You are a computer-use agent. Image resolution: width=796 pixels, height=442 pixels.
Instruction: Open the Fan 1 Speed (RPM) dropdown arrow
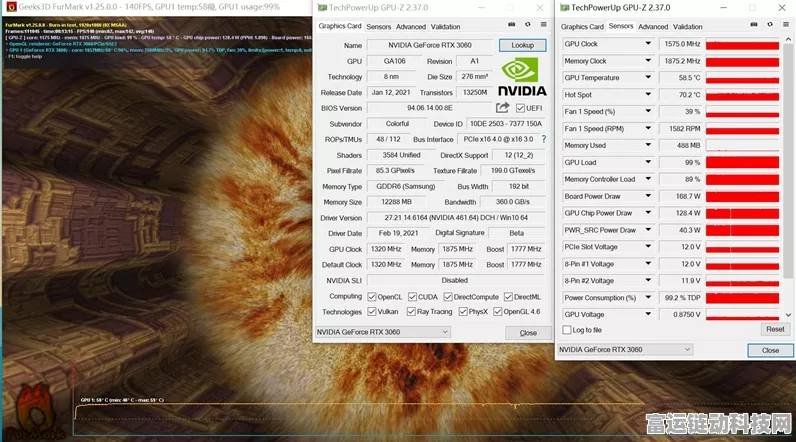coord(648,128)
